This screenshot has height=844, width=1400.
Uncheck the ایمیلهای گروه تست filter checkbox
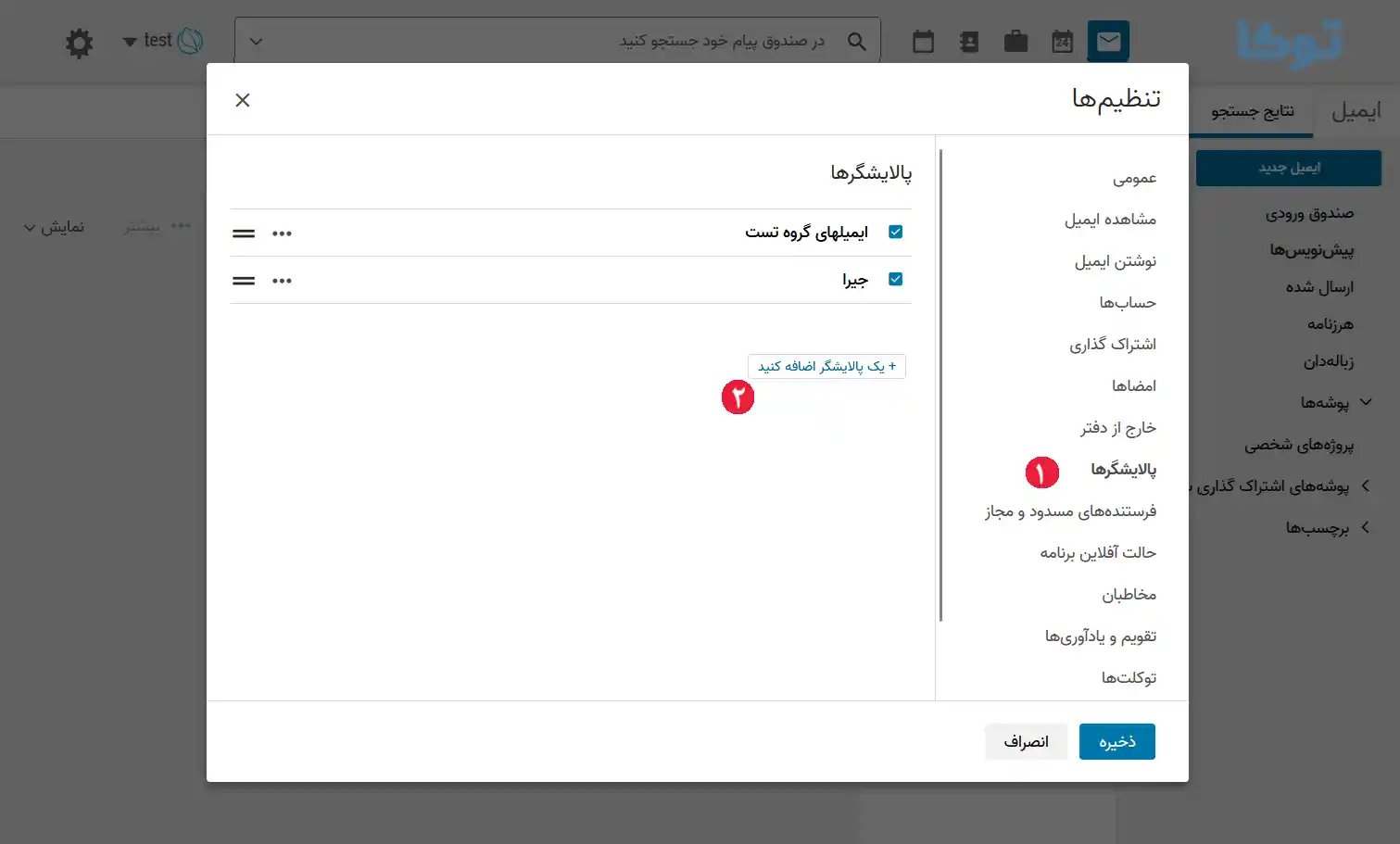pos(895,232)
